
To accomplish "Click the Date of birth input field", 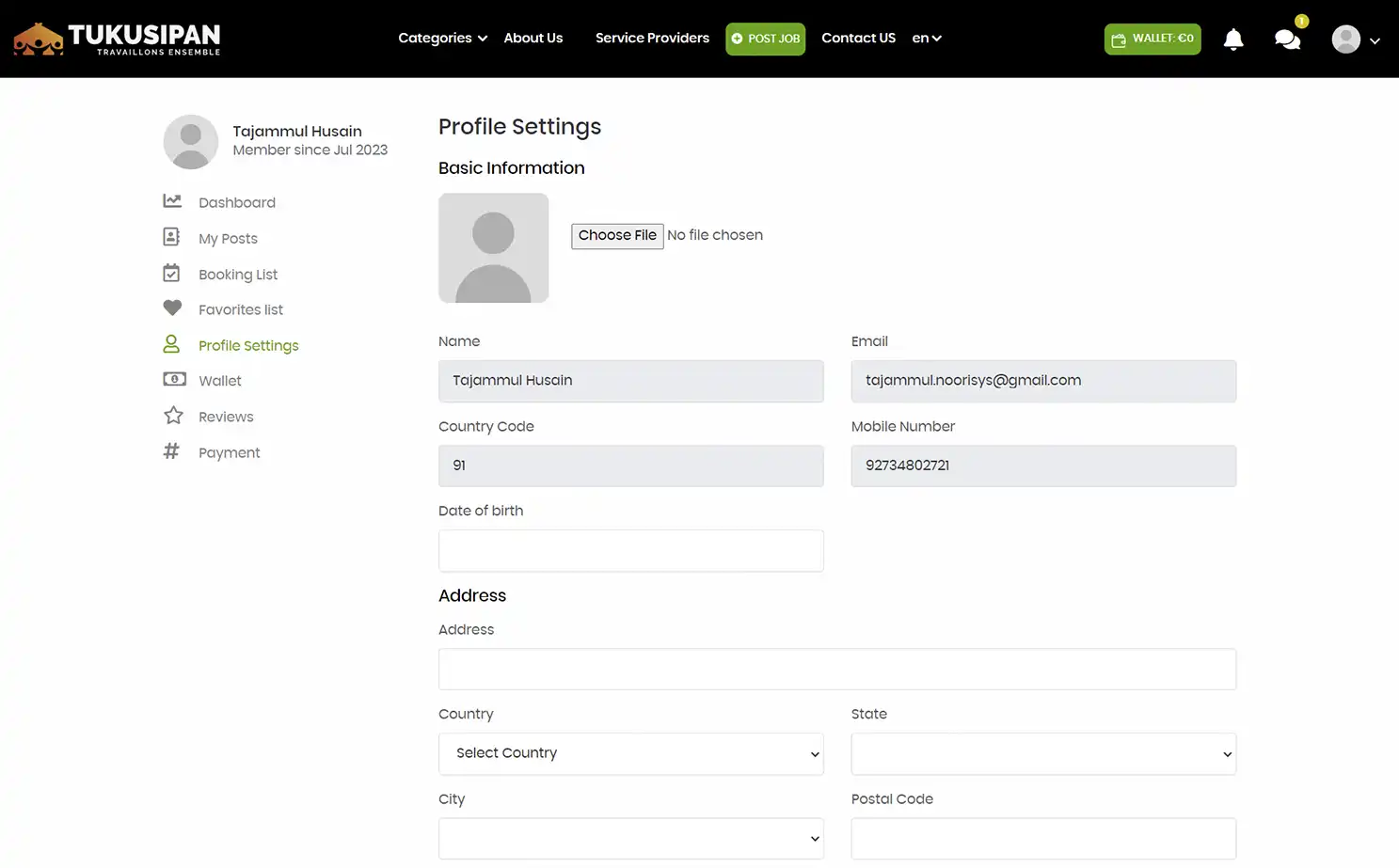I will [630, 550].
